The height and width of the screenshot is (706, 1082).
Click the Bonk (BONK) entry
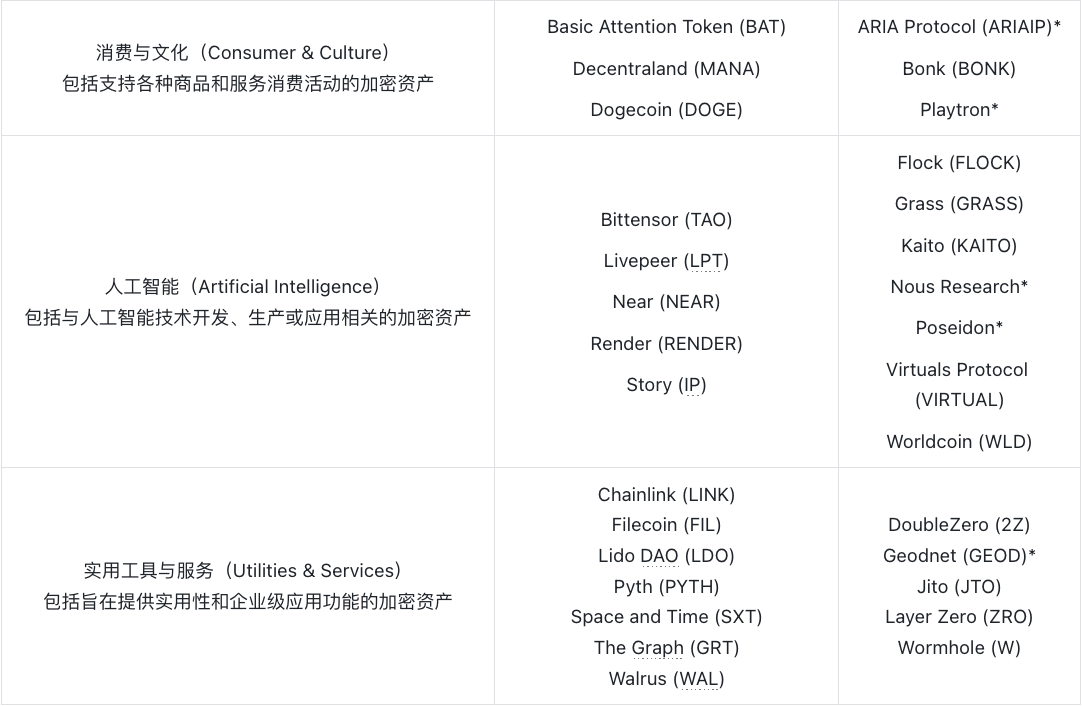[x=959, y=69]
